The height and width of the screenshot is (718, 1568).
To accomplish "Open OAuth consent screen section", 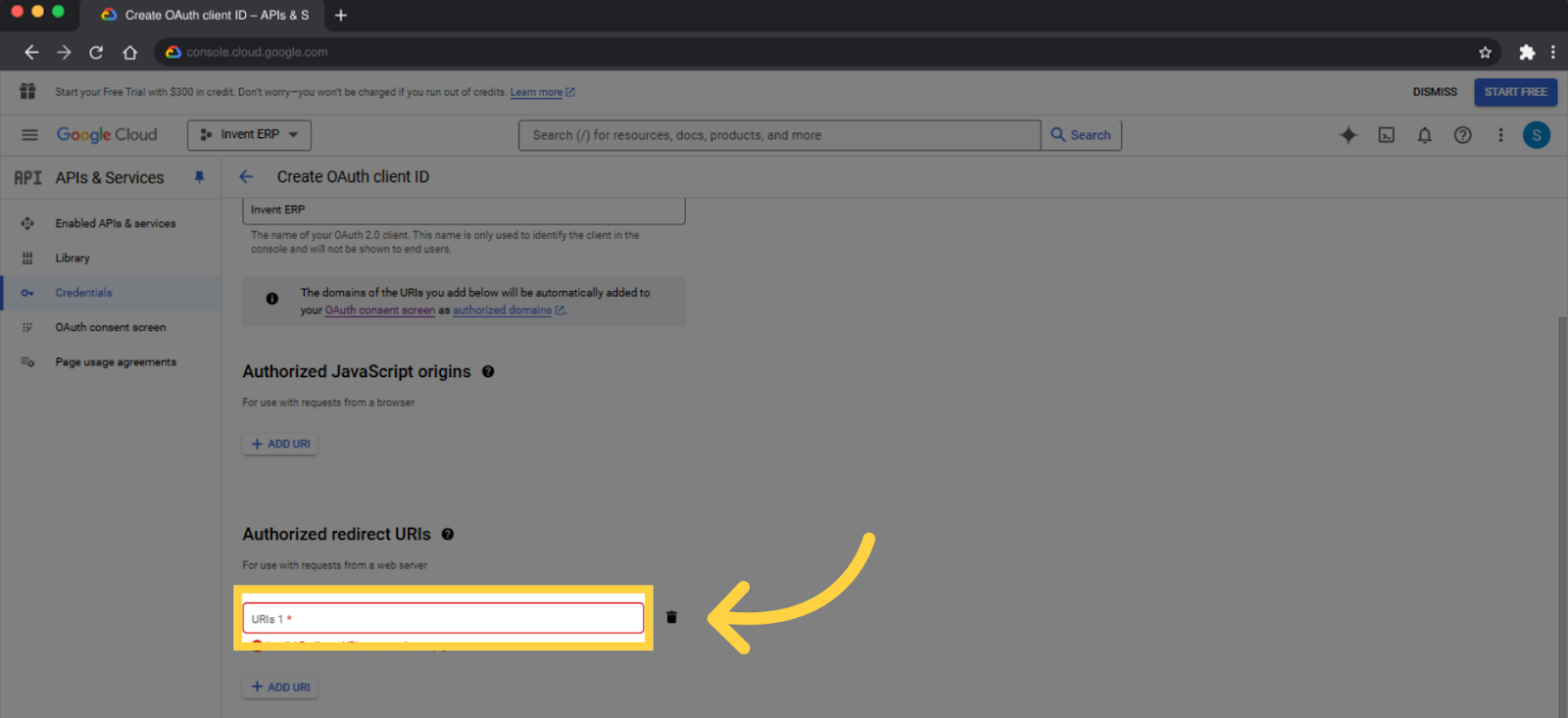I will [x=111, y=327].
